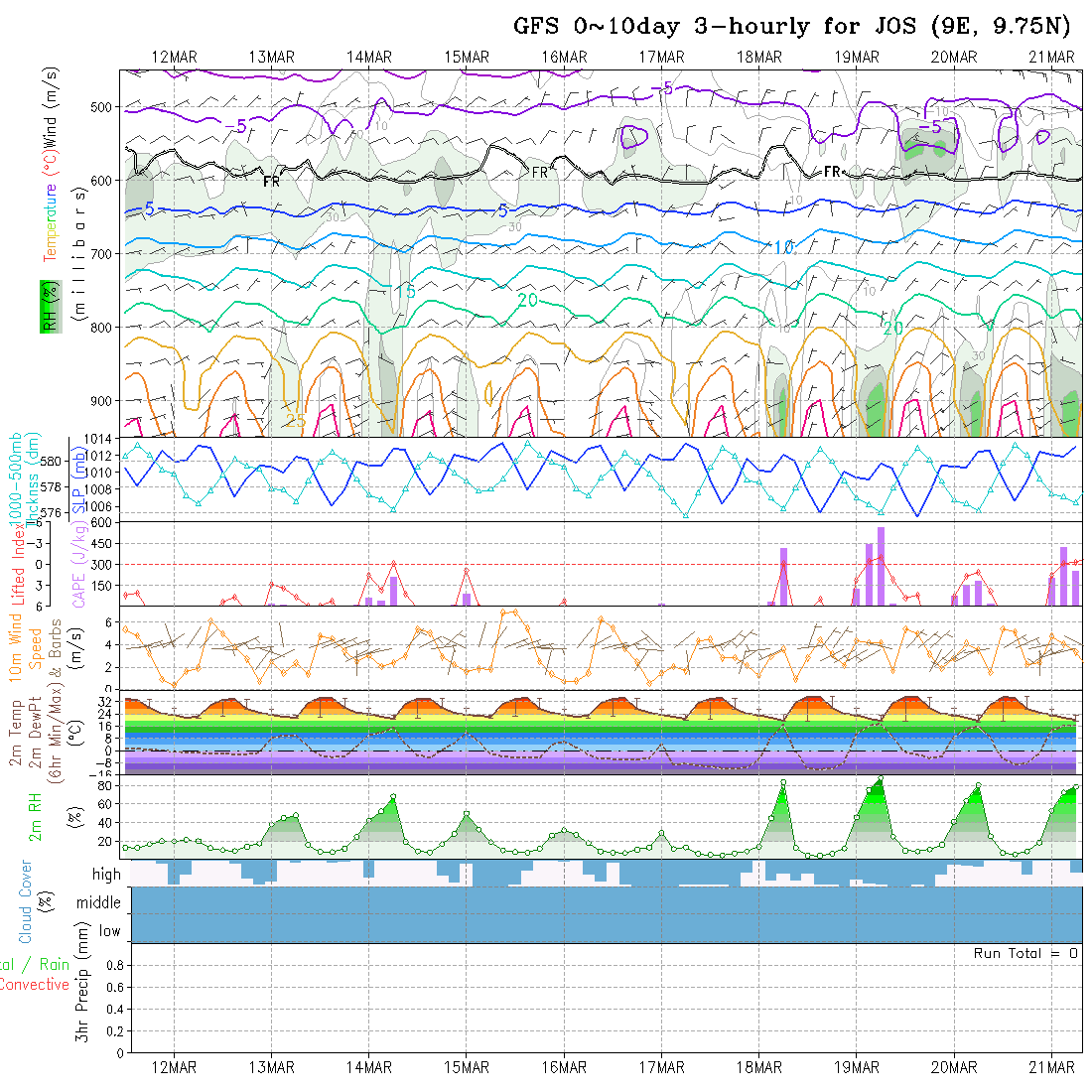Click the 2m RH peak on 19MAR

point(880,778)
